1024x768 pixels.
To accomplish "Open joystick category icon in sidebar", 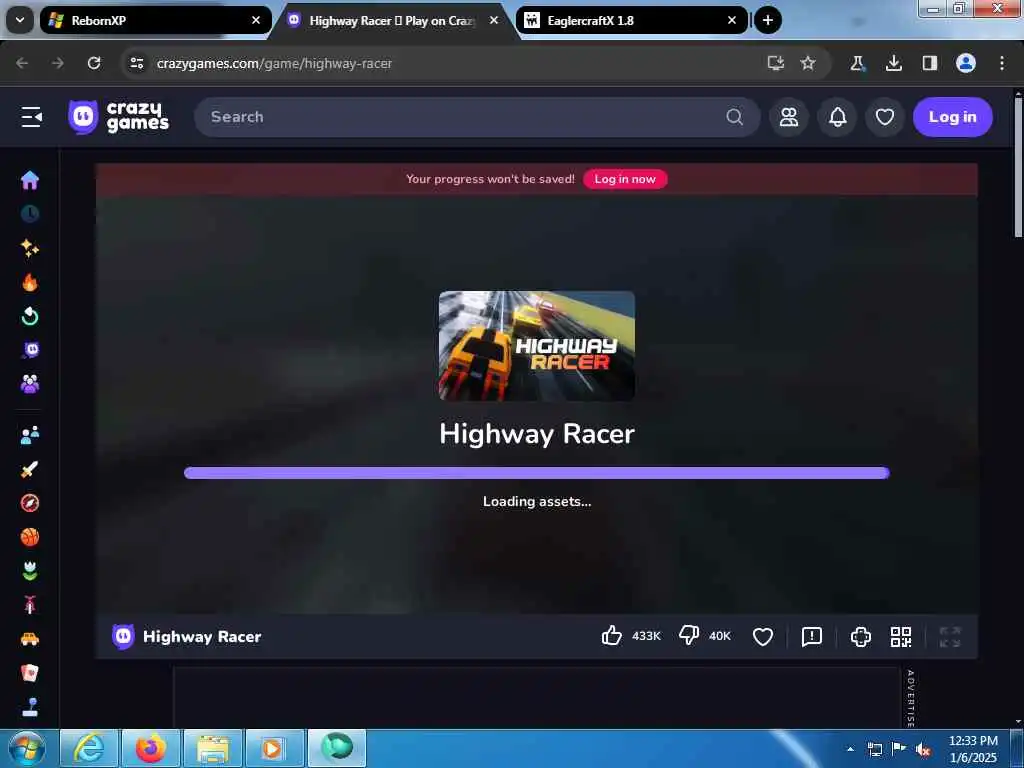I will tap(29, 707).
